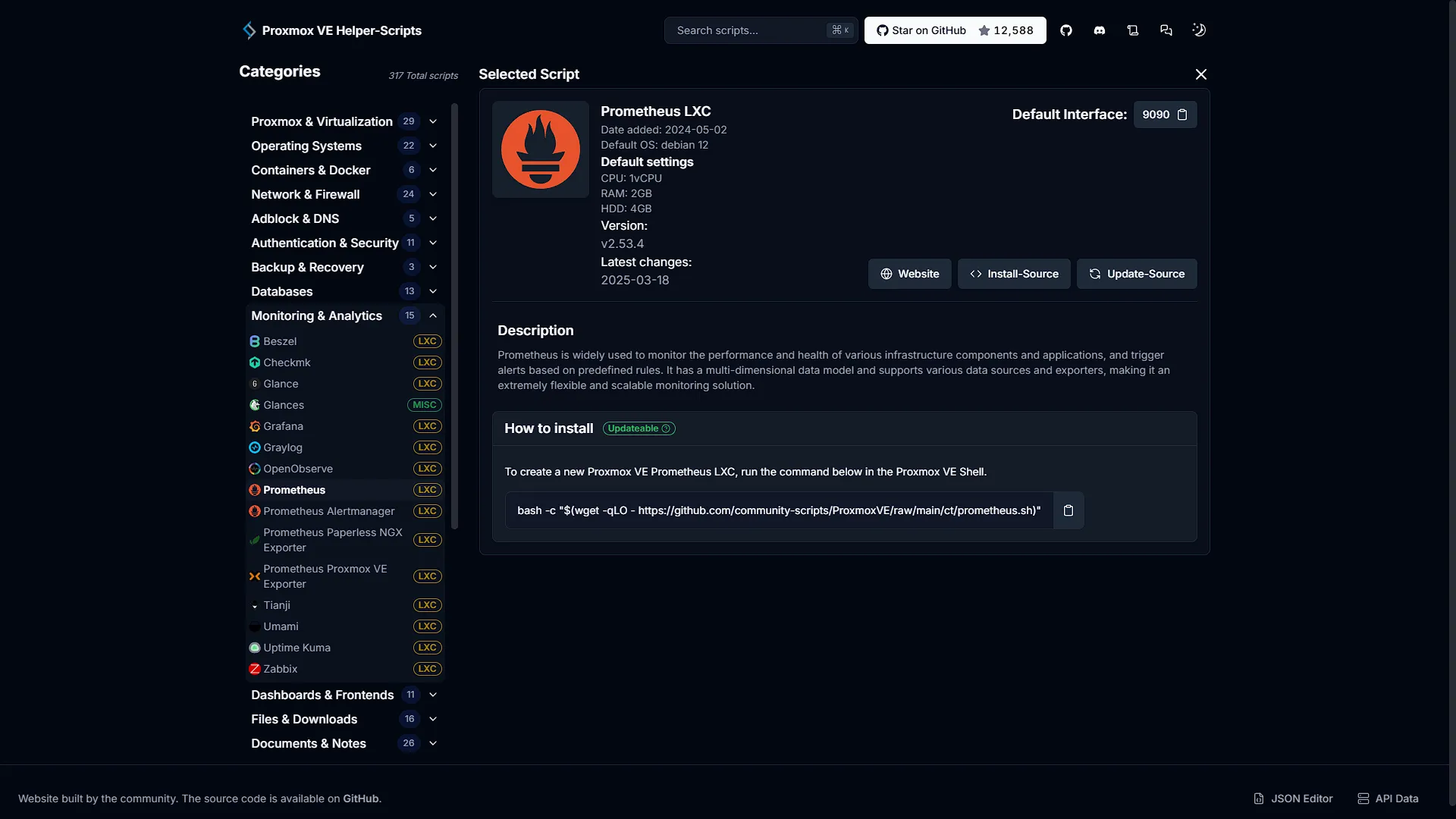The image size is (1456, 819).
Task: Click the Updateable info badge
Action: [639, 428]
